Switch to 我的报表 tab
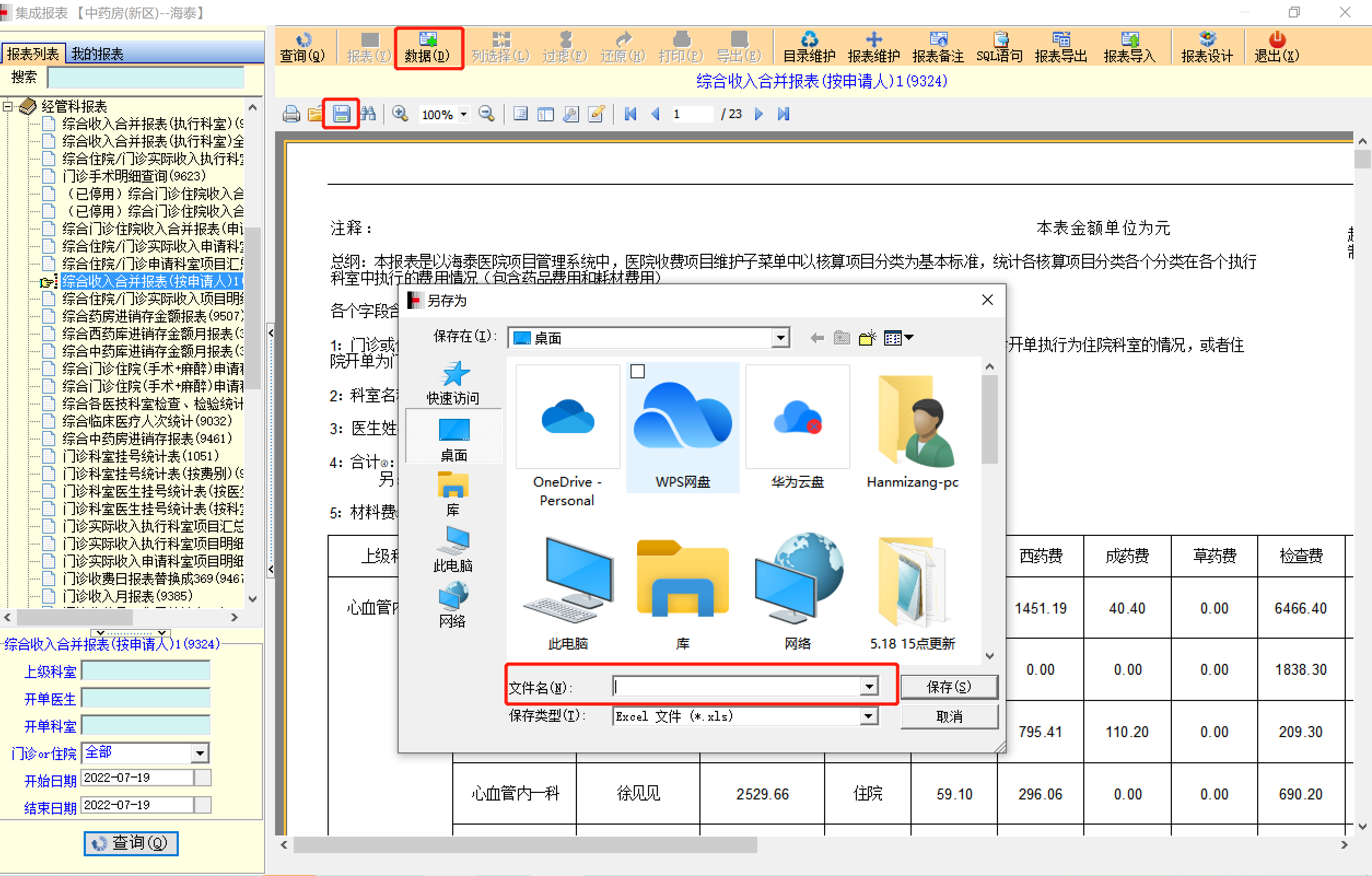1372x876 pixels. coord(97,54)
